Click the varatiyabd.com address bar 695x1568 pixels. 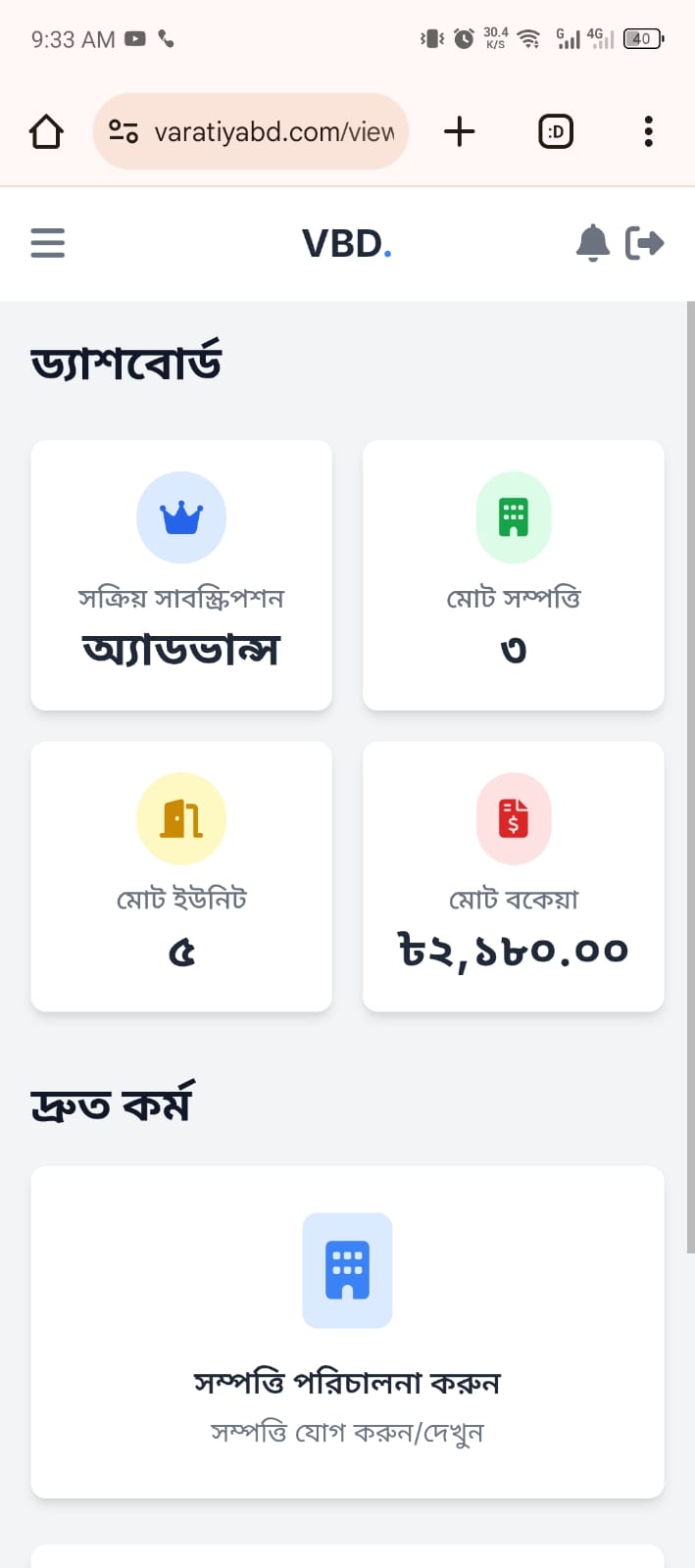(273, 131)
